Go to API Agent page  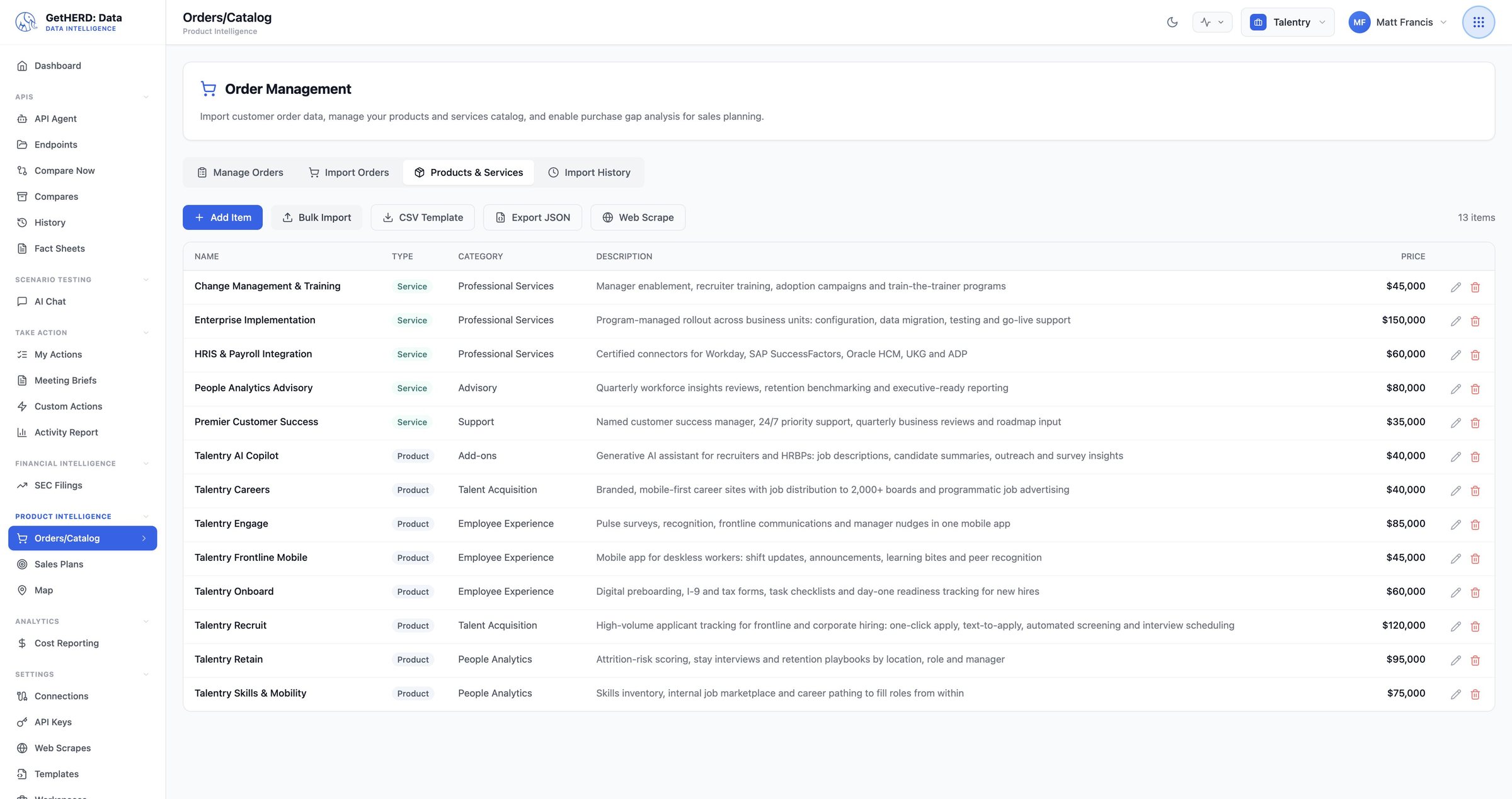pyautogui.click(x=83, y=118)
